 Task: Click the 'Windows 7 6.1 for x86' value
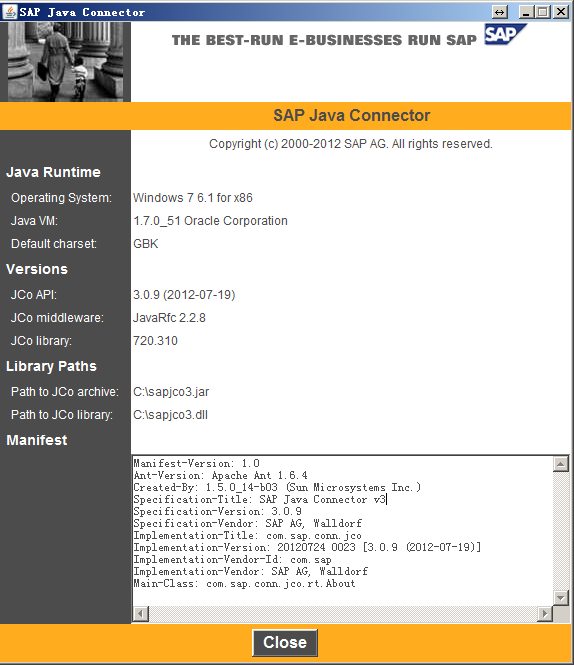(x=193, y=198)
